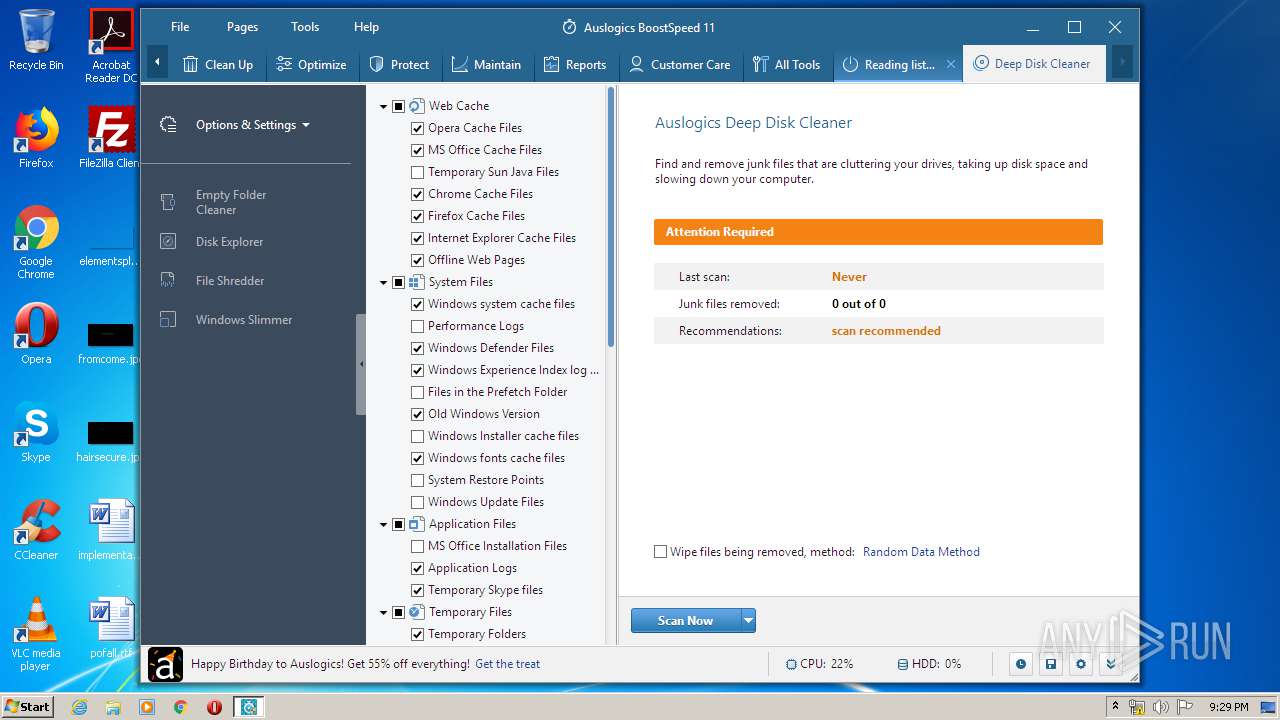
Task: Select the Skype desktop shortcut
Action: [x=36, y=434]
